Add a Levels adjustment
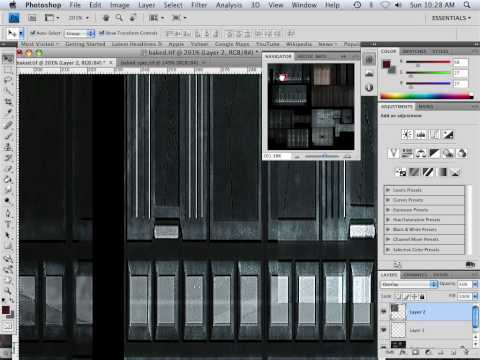The image size is (480, 360). (x=421, y=135)
